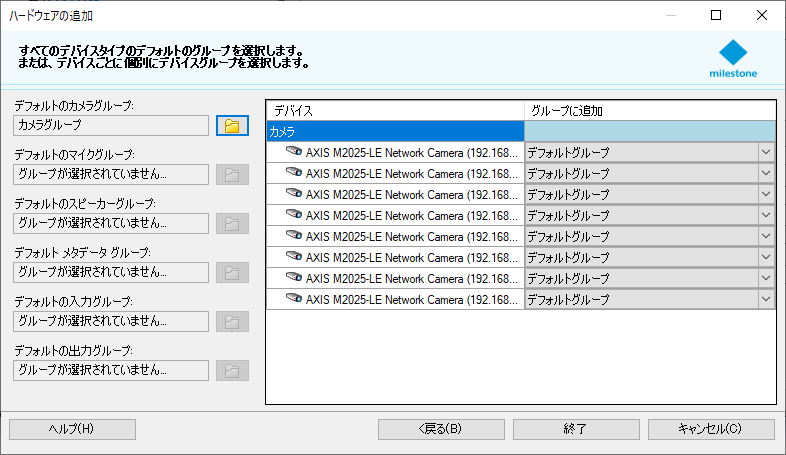This screenshot has height=455, width=786.
Task: Click folder icon beside デフォルトのマイクグループ field
Action: point(232,174)
